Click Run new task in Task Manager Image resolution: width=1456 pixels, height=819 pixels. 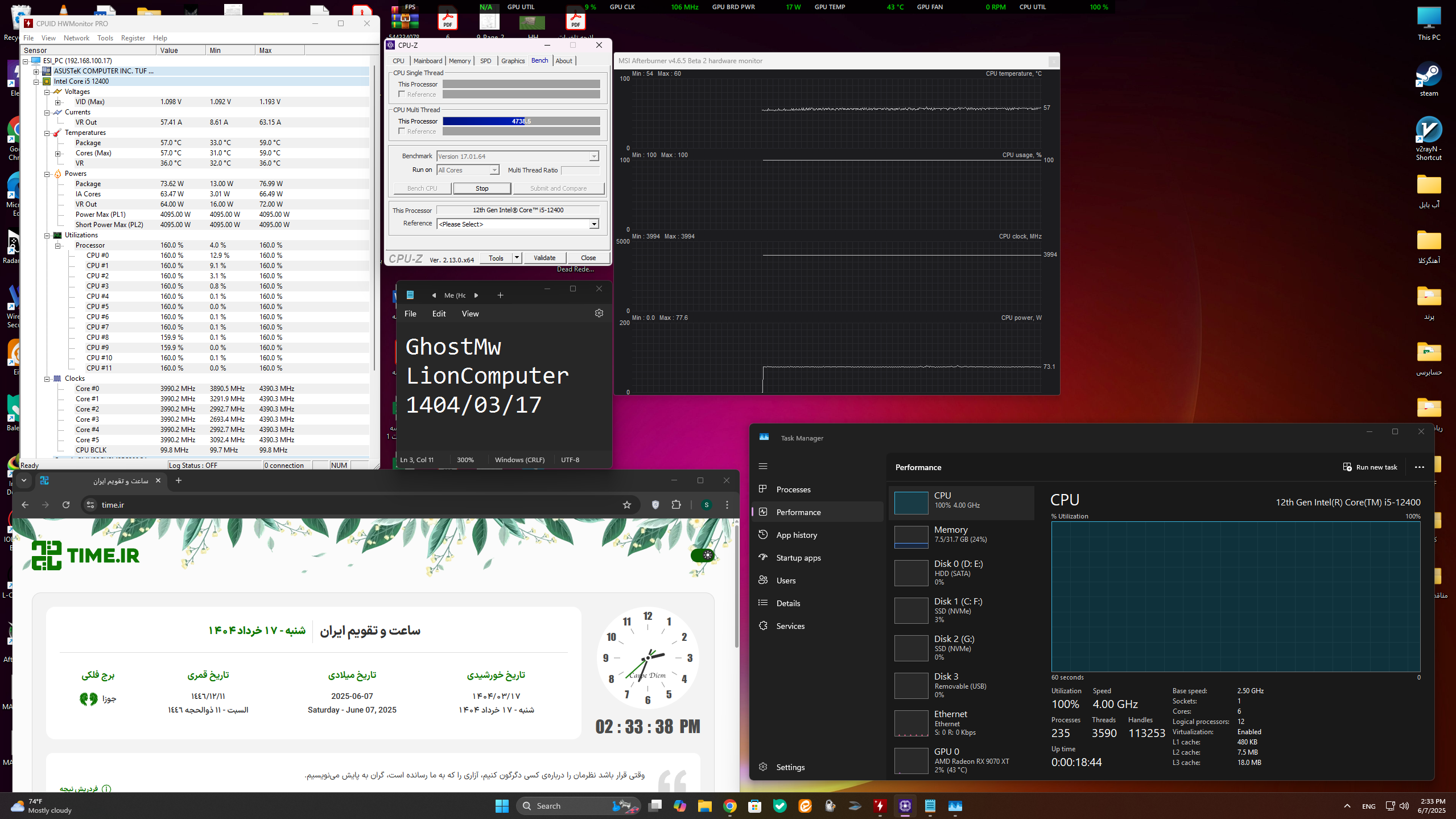pos(1370,467)
